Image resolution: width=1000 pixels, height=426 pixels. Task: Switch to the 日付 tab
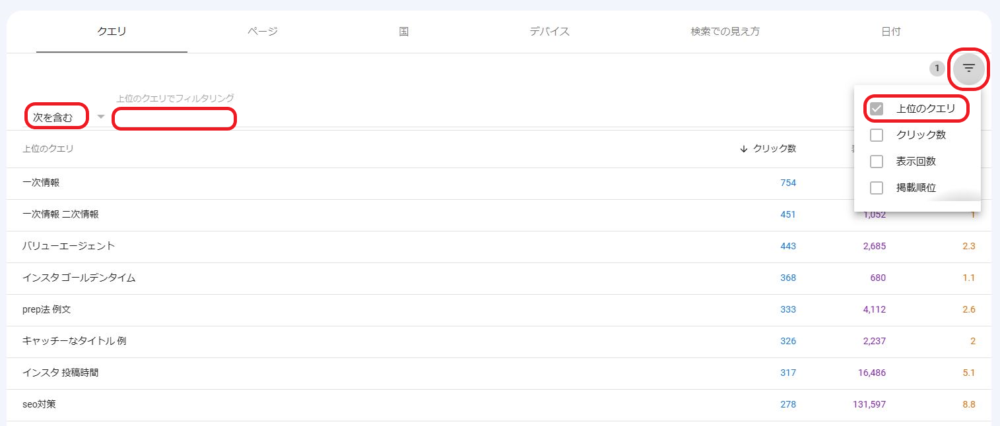890,31
